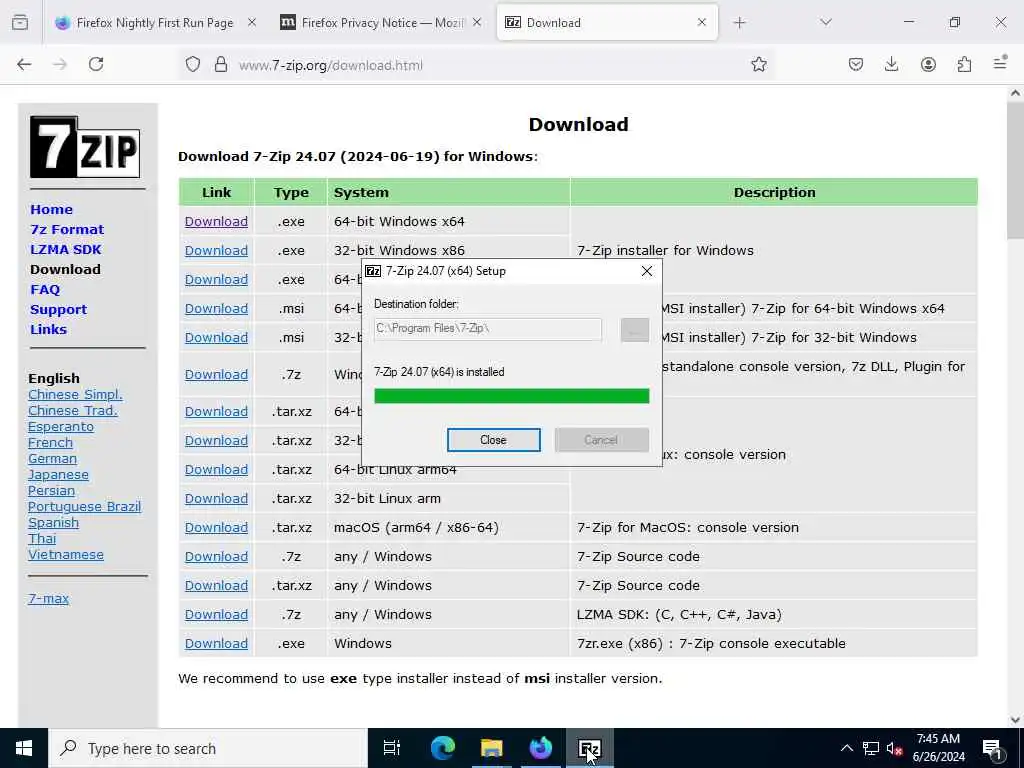Viewport: 1024px width, 768px height.
Task: Close the Download tab
Action: pos(702,23)
